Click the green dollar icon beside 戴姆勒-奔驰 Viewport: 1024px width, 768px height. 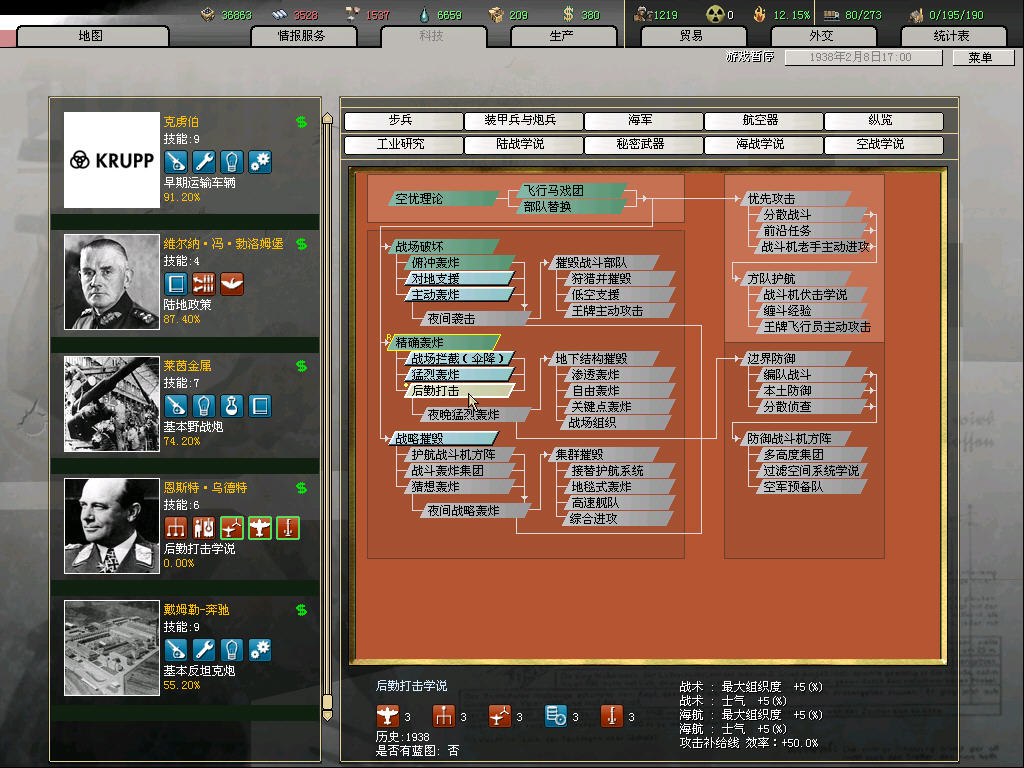[301, 609]
